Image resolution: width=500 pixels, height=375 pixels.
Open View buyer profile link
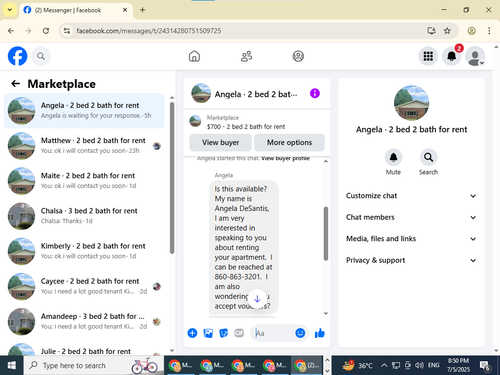tap(285, 158)
